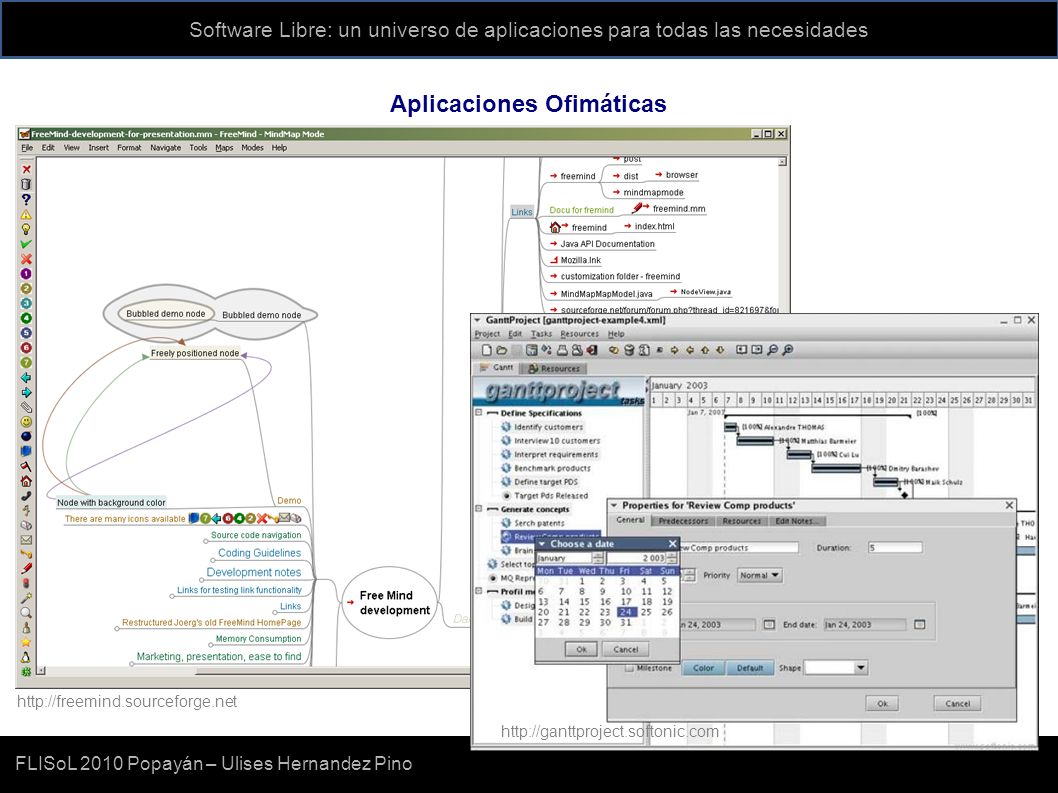This screenshot has width=1058, height=793.
Task: Click the Coding Guidelines mind map node
Action: (x=259, y=553)
